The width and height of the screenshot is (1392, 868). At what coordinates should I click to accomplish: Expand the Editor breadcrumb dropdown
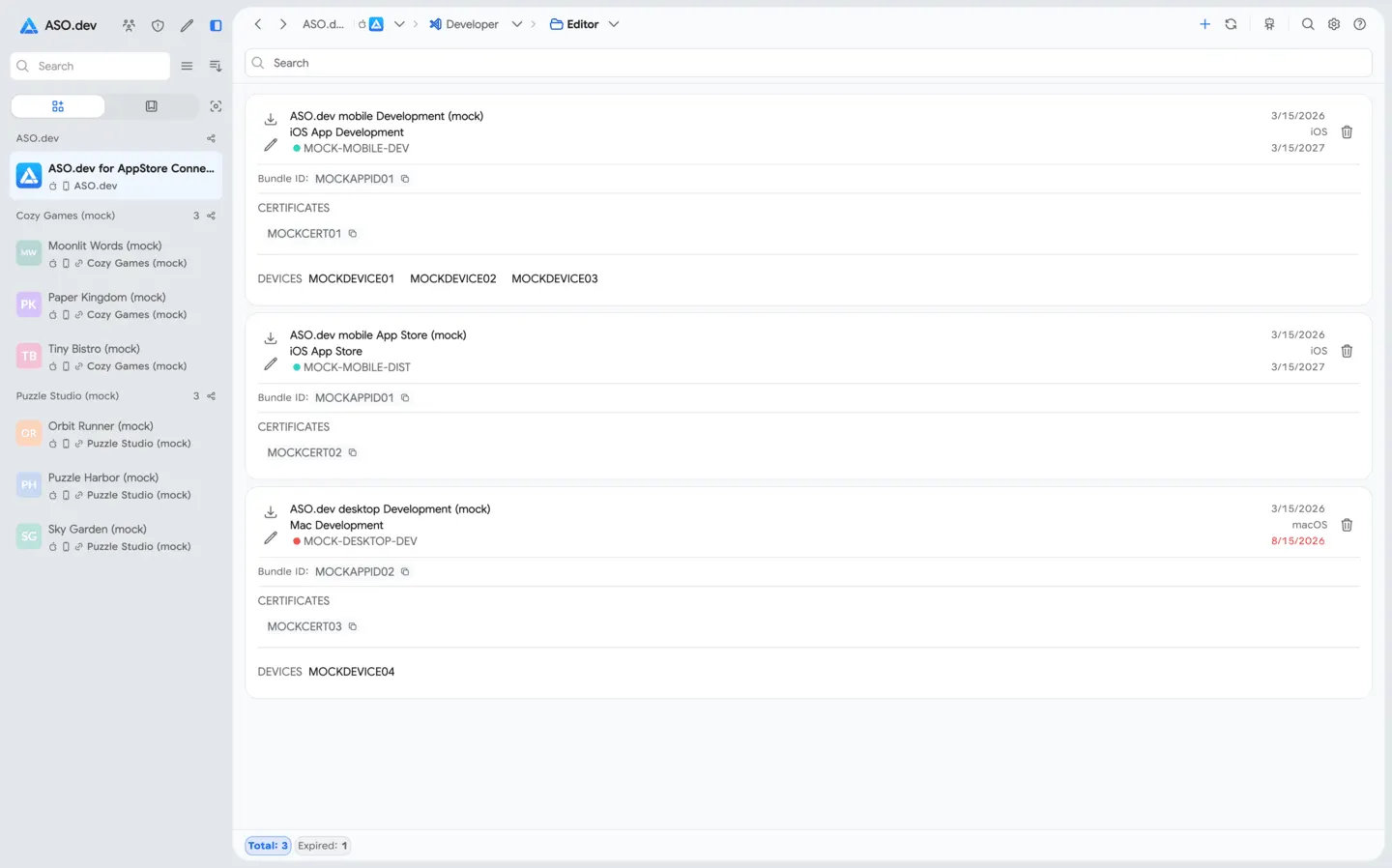[614, 24]
